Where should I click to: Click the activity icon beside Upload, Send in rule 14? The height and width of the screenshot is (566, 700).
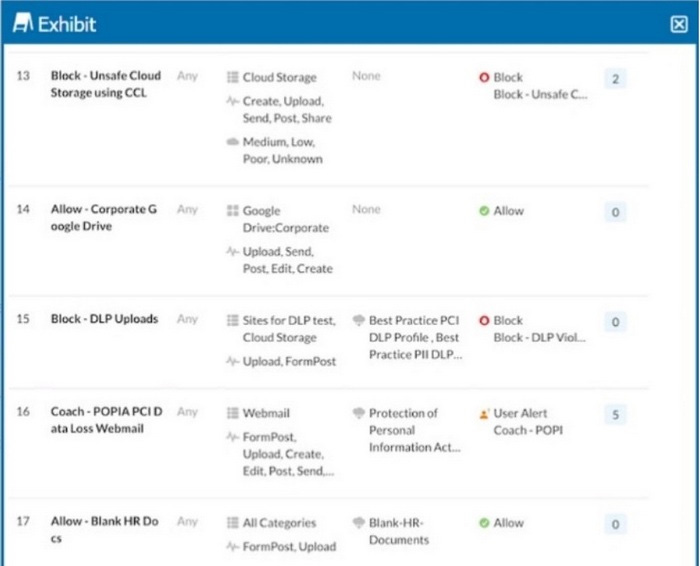point(233,251)
